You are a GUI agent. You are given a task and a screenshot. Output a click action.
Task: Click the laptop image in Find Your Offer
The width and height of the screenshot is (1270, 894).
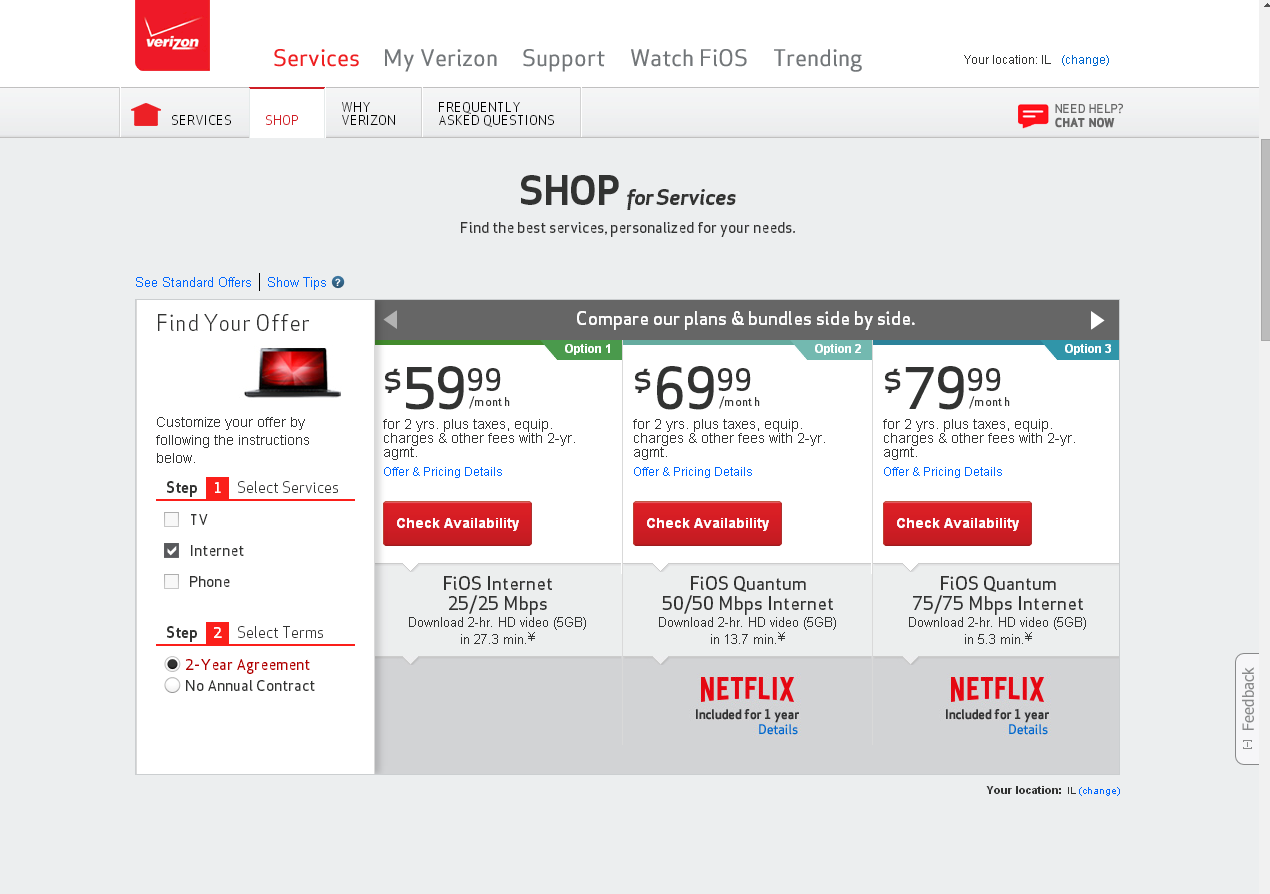pyautogui.click(x=293, y=372)
